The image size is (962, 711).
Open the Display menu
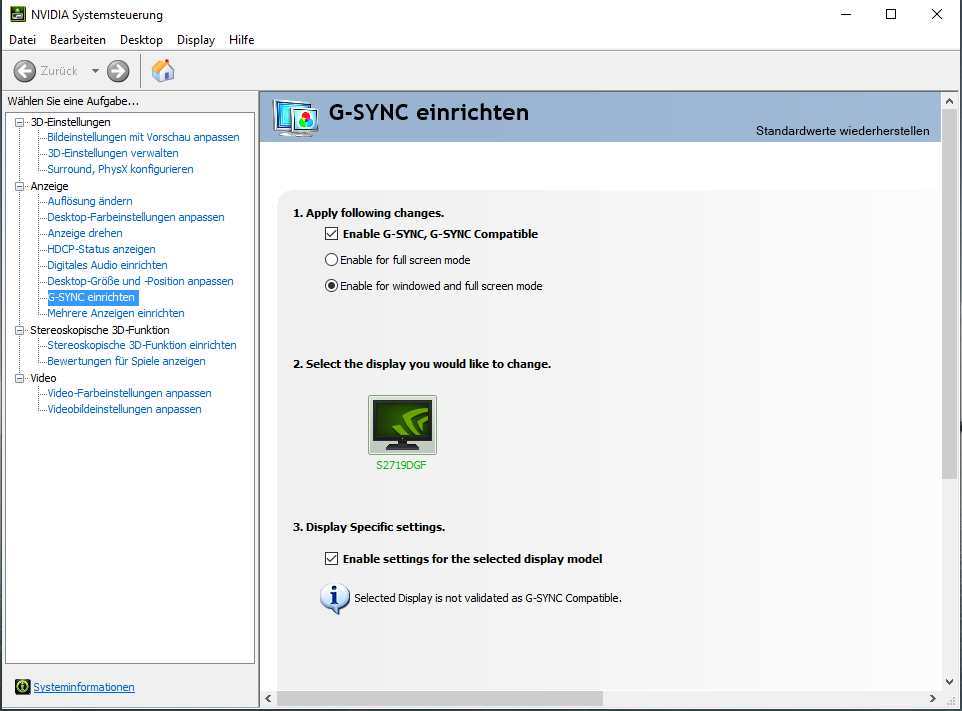tap(196, 40)
